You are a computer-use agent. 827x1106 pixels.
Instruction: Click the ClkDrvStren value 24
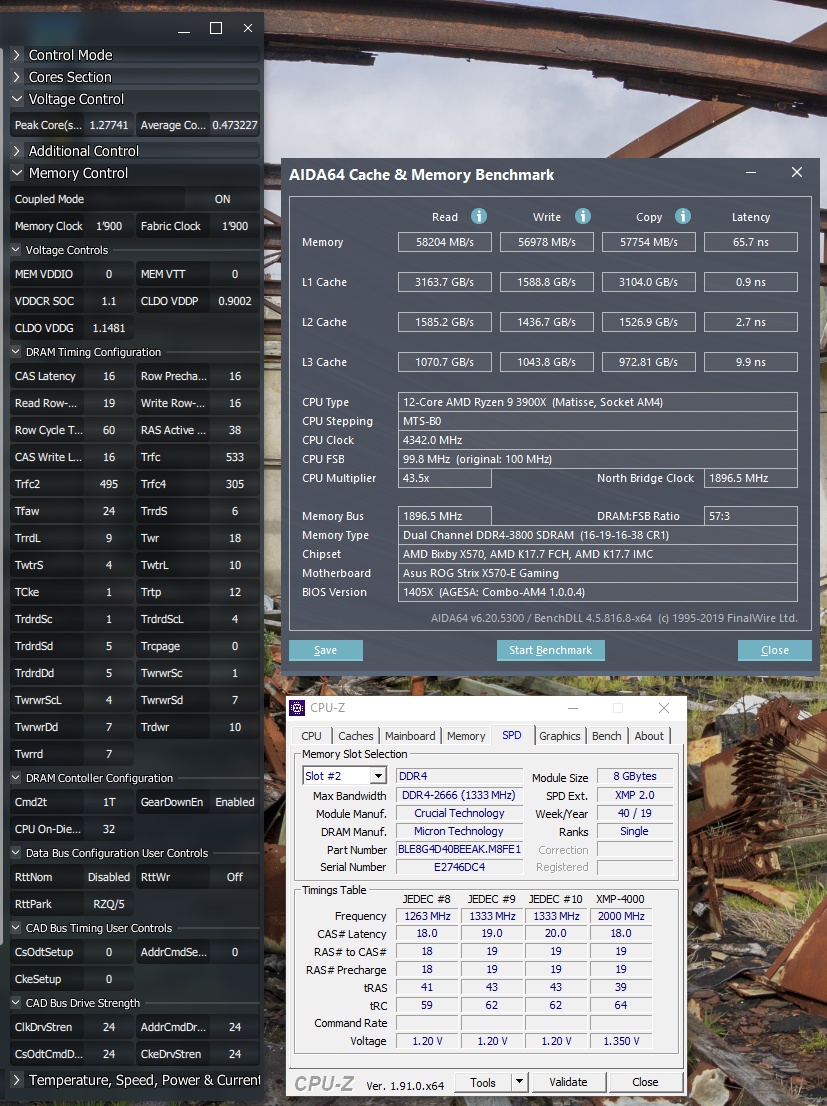pyautogui.click(x=109, y=1027)
